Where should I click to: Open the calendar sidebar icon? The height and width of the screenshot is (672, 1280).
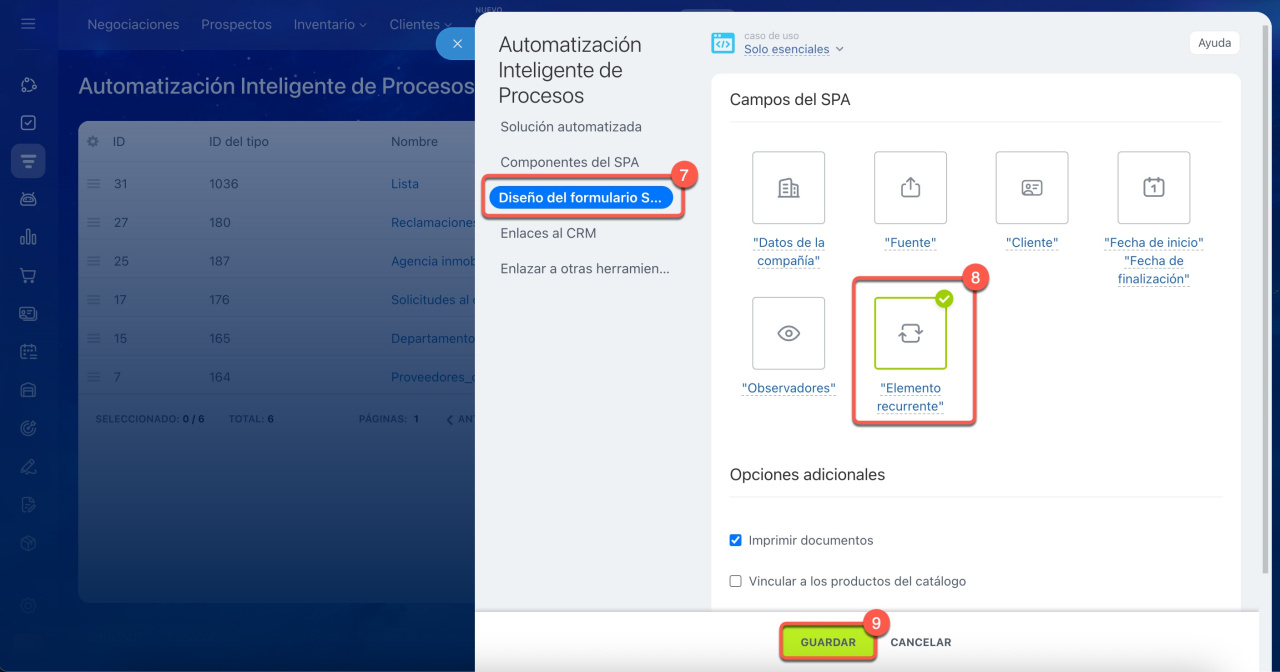coord(28,351)
